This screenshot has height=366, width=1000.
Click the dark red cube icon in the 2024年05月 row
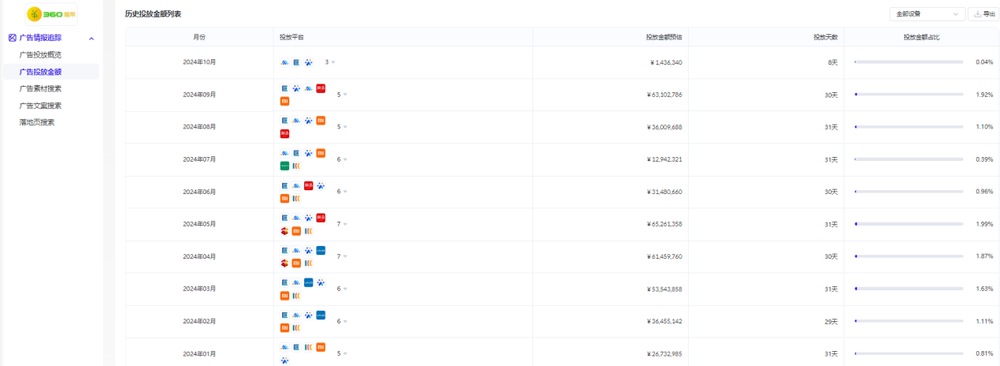tap(284, 231)
